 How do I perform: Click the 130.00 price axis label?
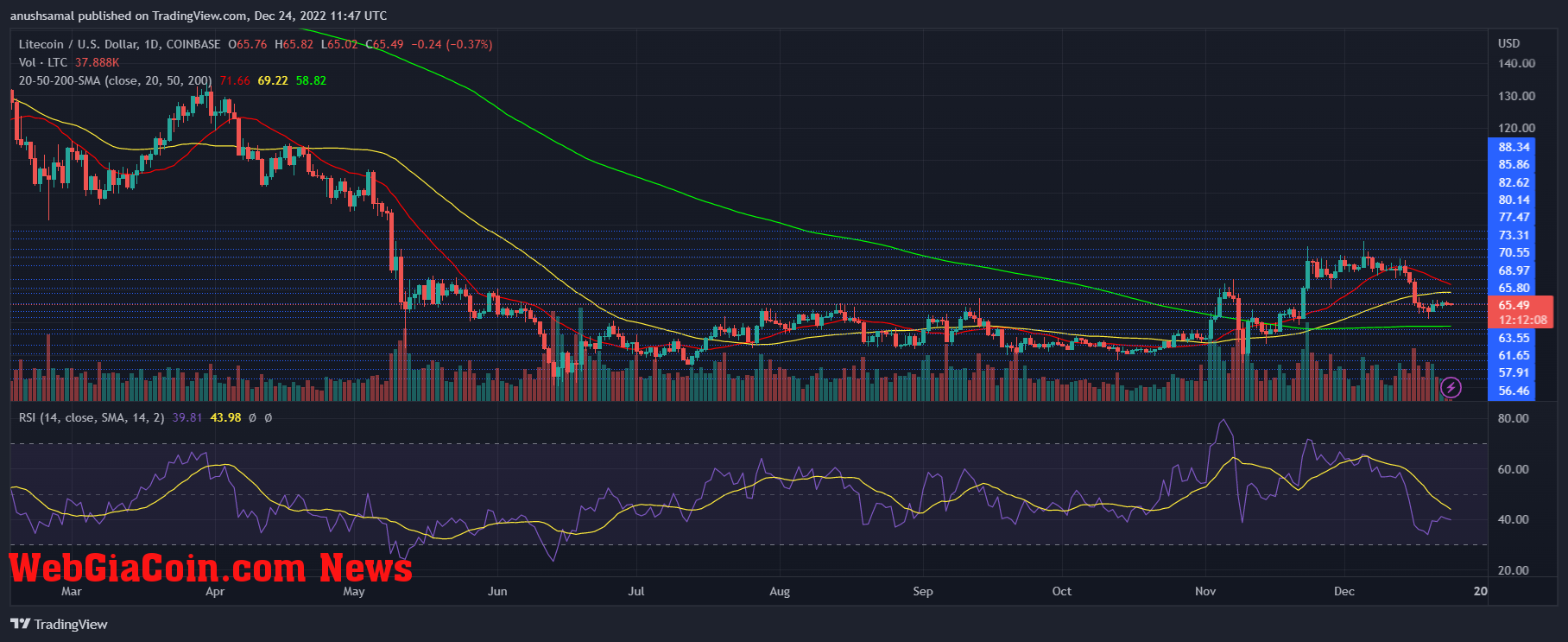pyautogui.click(x=1517, y=96)
